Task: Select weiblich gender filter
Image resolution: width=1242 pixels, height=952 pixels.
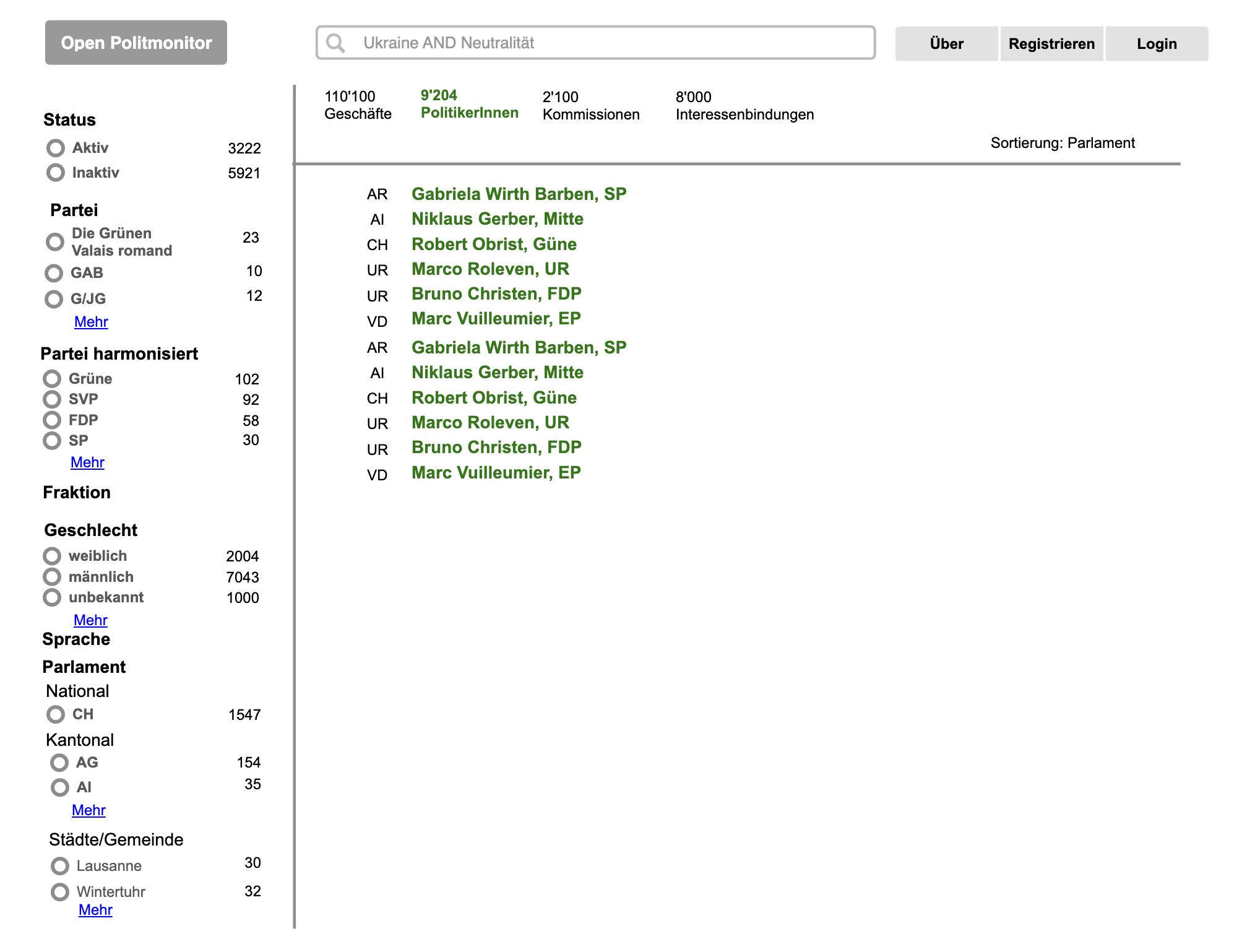Action: tap(52, 556)
